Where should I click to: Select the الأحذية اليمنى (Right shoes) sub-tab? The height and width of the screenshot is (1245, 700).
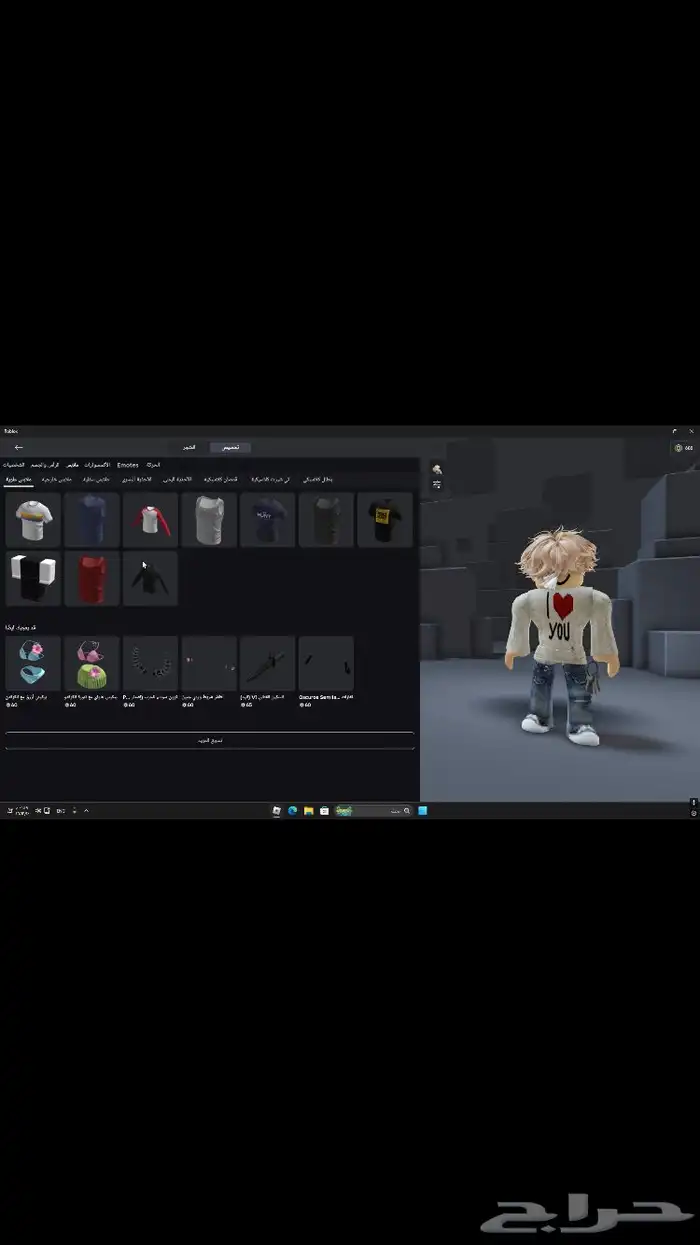(176, 479)
